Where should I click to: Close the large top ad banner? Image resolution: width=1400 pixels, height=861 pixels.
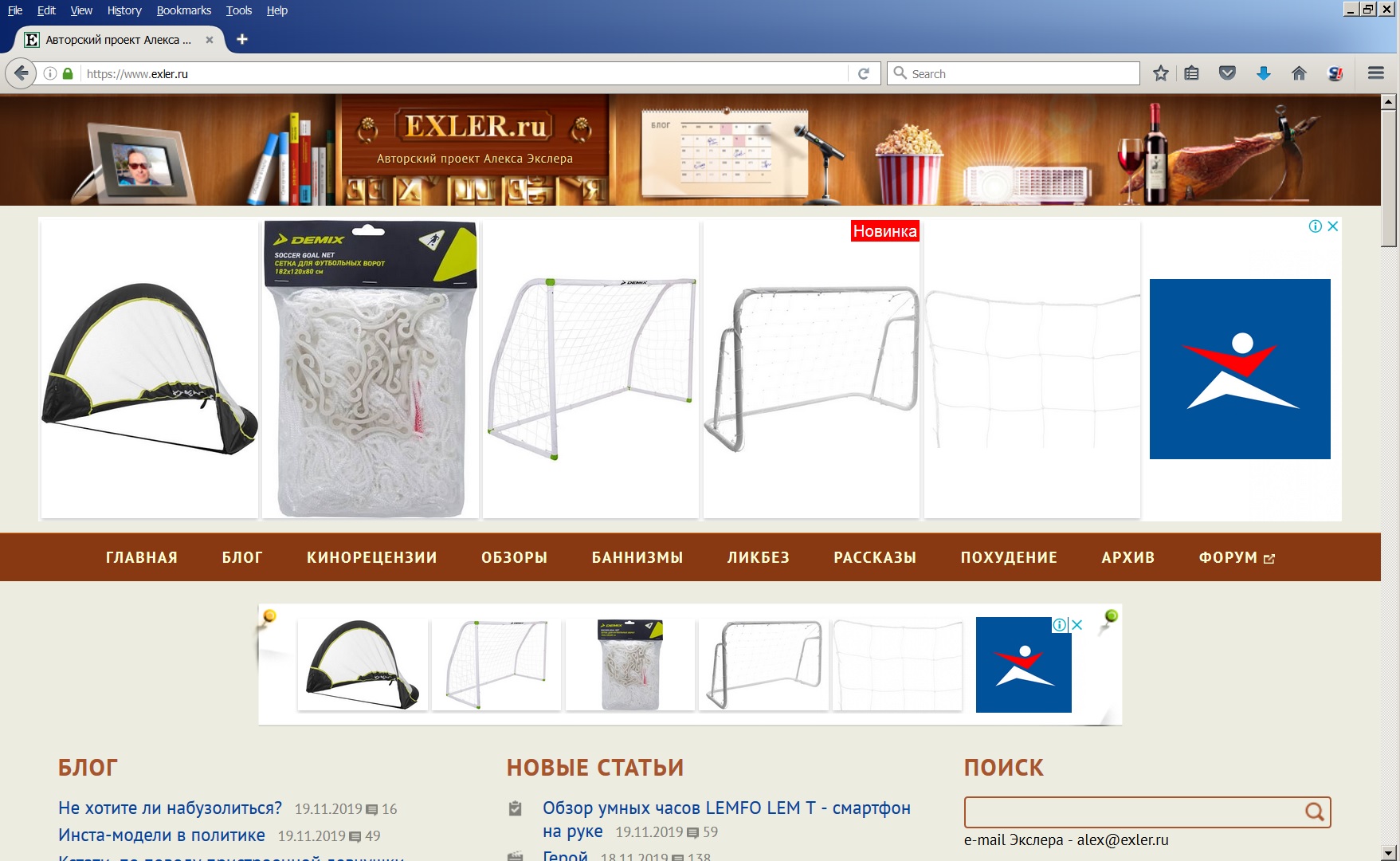point(1332,226)
